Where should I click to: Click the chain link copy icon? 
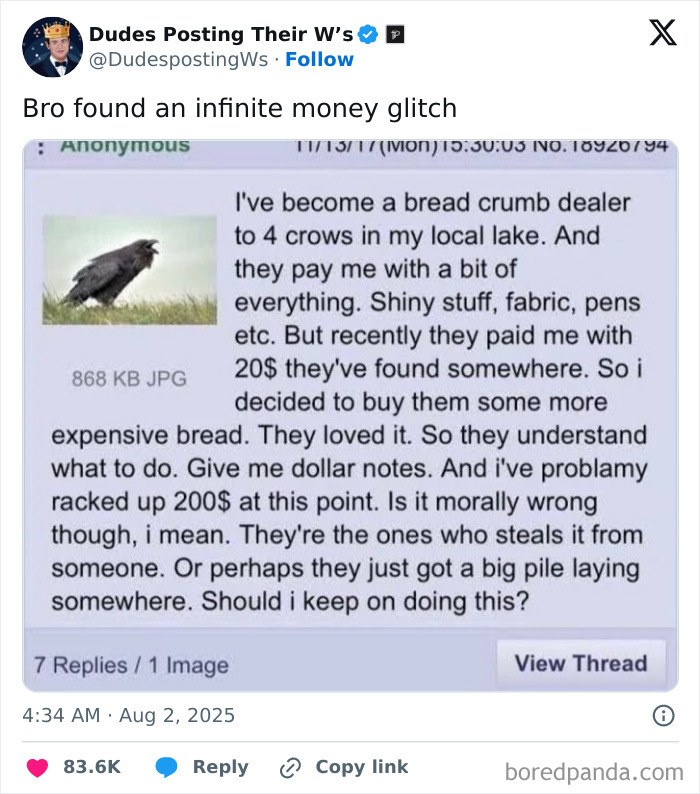[x=291, y=767]
